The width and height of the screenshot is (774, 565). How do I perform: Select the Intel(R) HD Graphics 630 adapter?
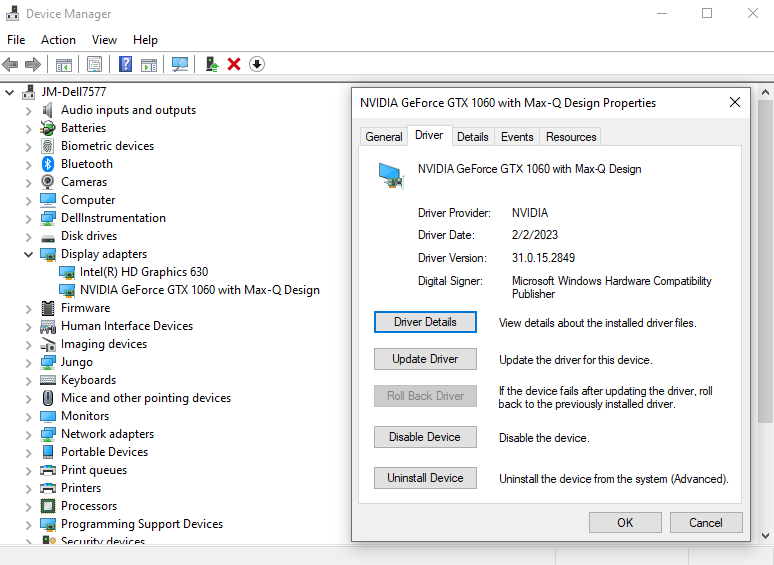[x=144, y=272]
